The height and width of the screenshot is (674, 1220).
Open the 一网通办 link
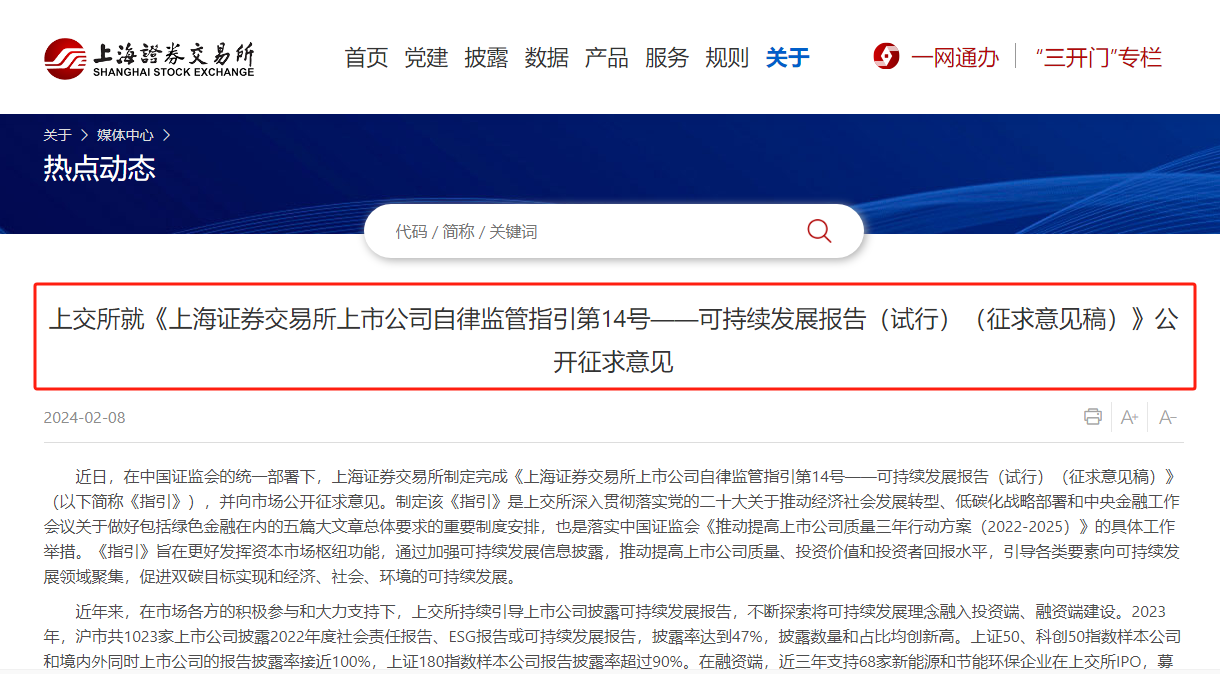[954, 58]
